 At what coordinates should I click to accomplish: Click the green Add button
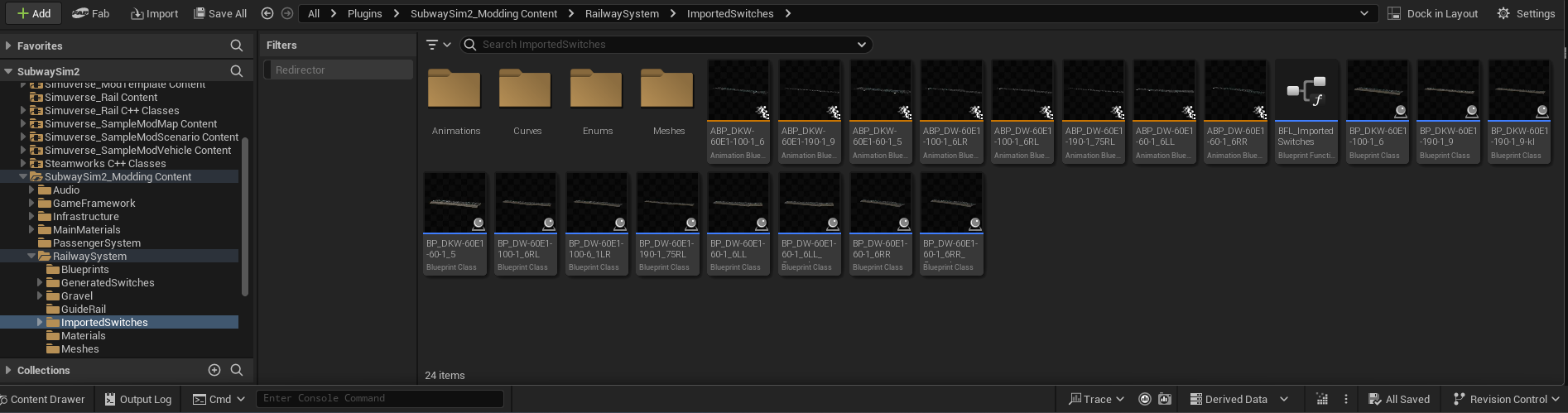click(34, 13)
